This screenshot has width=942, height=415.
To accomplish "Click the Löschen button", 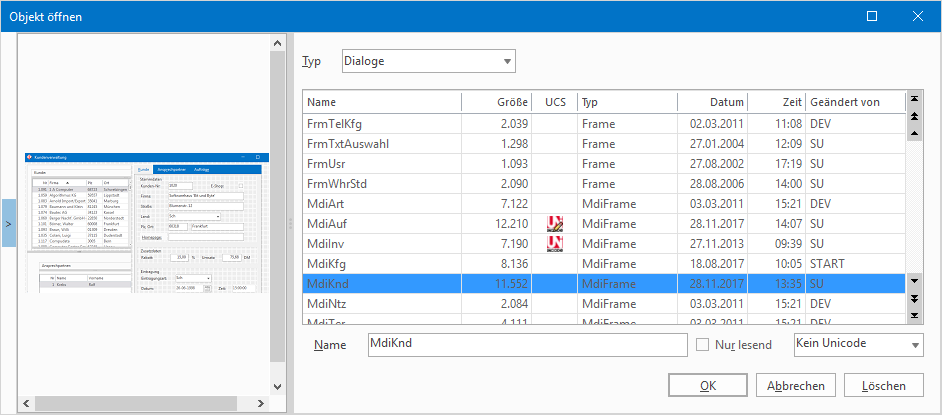I will click(x=883, y=385).
